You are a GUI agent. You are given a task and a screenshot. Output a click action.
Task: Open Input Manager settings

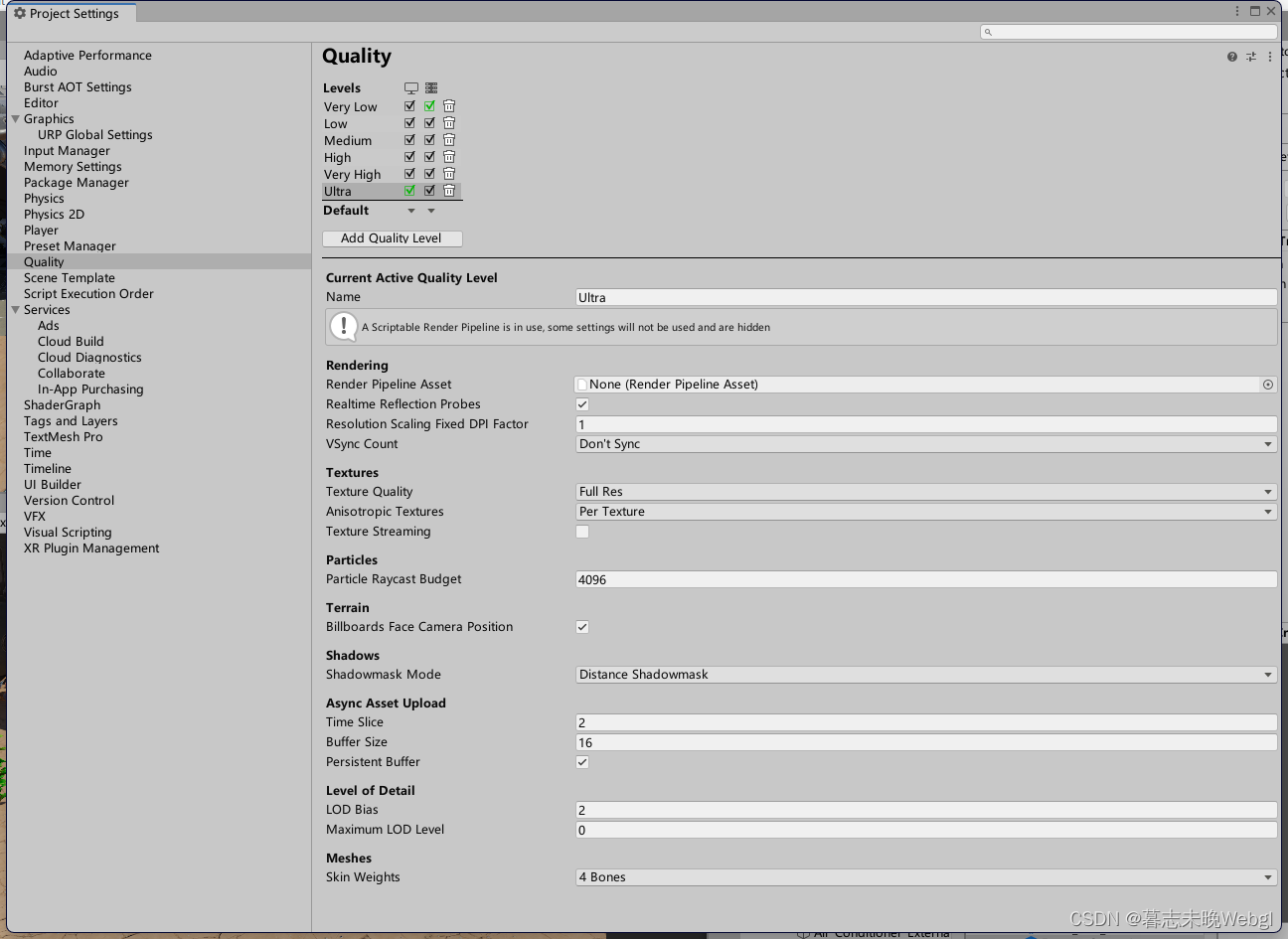67,151
